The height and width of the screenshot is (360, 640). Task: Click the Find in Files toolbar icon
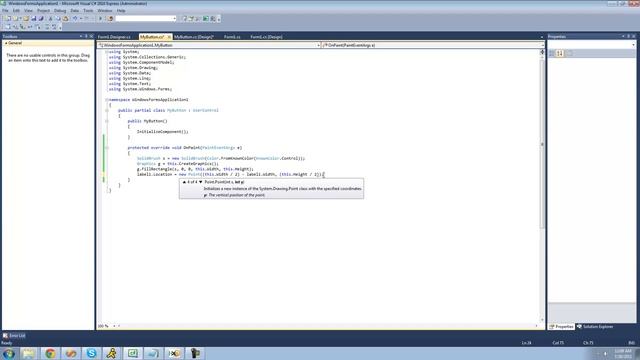(x=110, y=18)
